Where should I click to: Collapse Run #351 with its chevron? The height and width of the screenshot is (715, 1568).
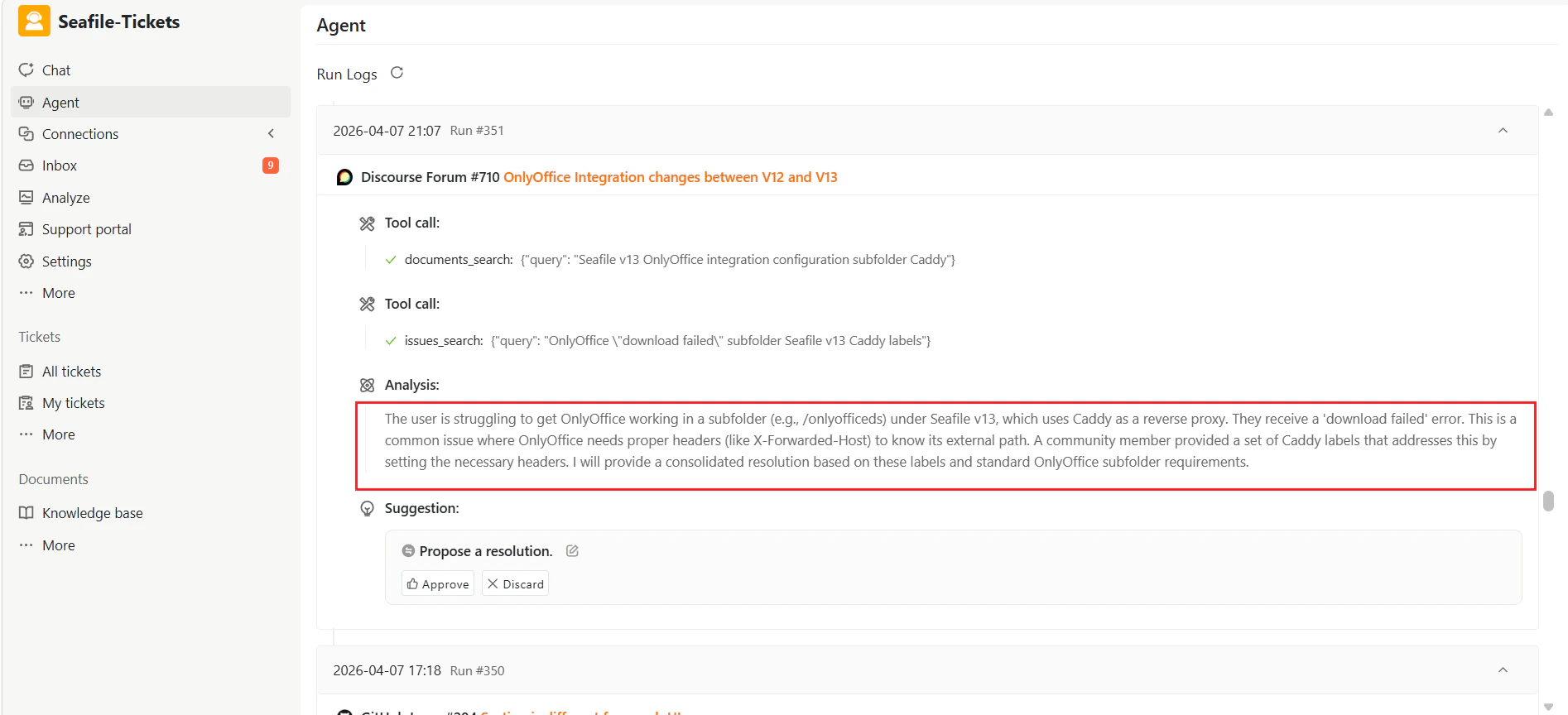tap(1503, 131)
